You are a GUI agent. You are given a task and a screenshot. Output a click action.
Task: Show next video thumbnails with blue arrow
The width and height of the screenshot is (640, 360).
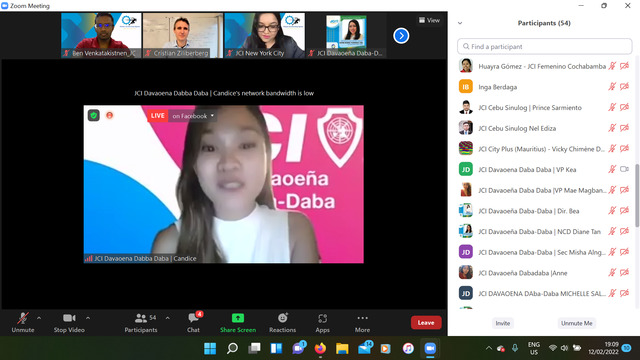pyautogui.click(x=401, y=36)
